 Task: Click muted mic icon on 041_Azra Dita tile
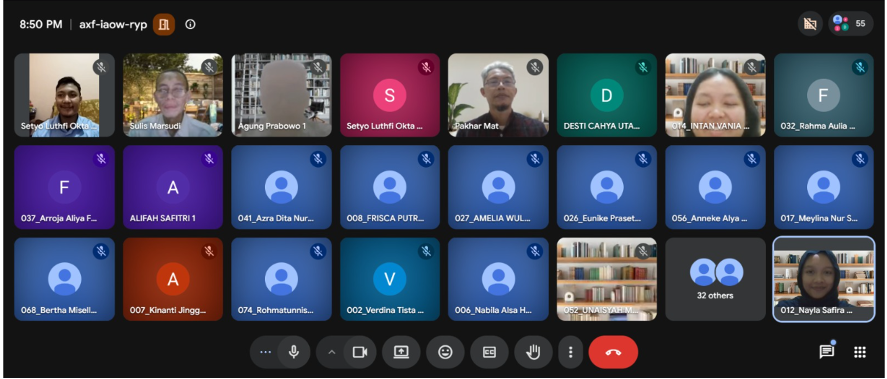click(318, 159)
